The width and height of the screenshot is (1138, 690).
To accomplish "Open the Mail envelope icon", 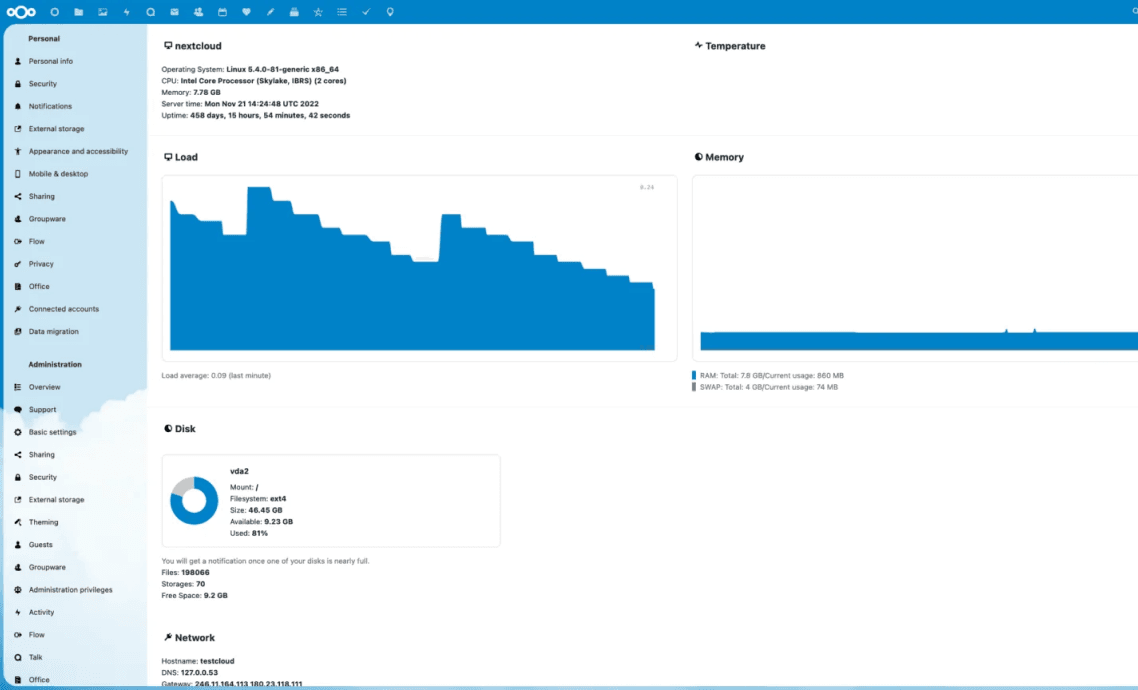I will pos(174,12).
